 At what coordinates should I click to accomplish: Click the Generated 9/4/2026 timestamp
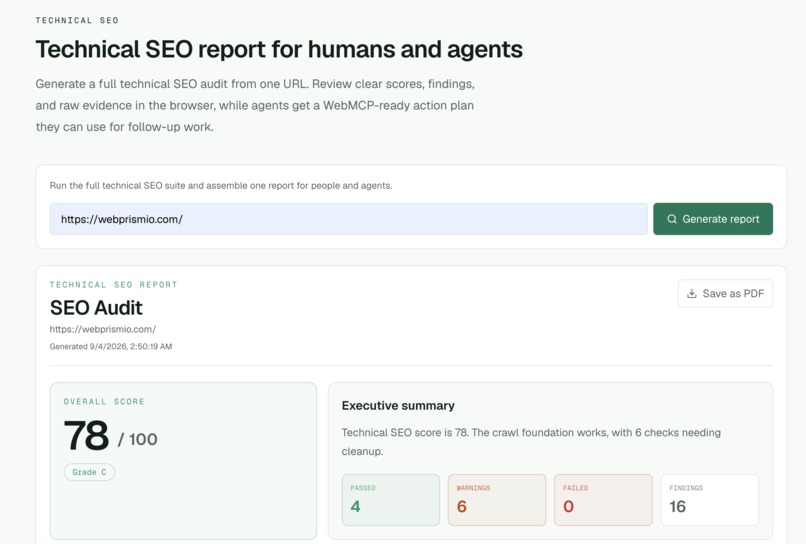111,347
